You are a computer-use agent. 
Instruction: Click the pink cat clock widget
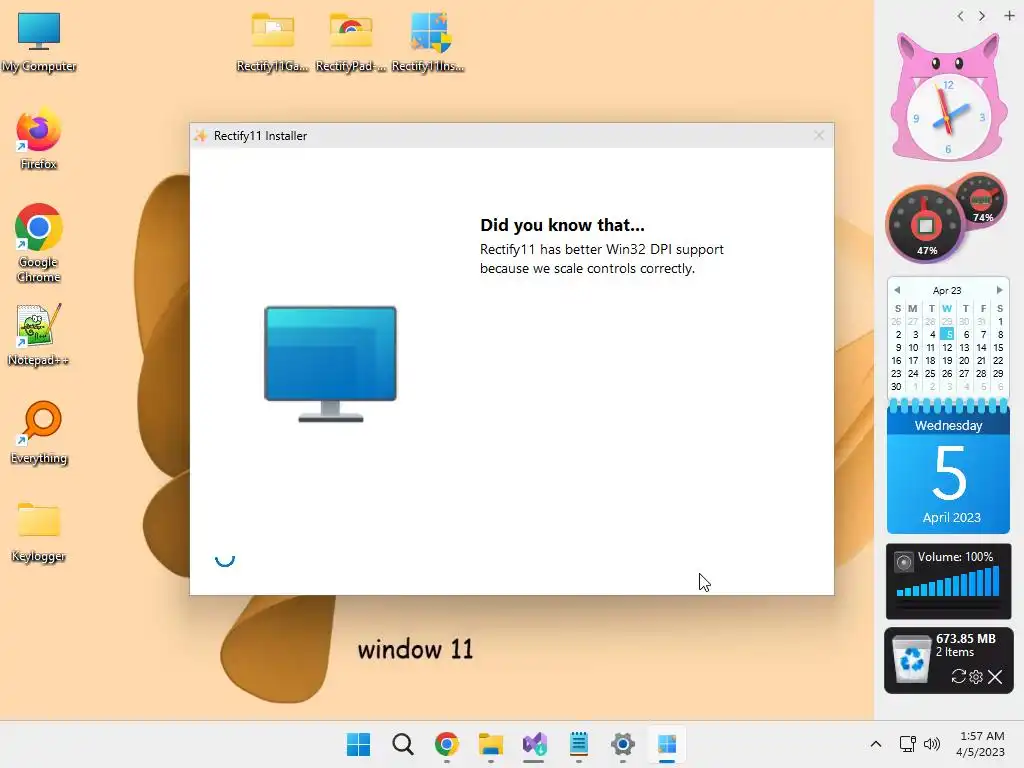[x=948, y=98]
